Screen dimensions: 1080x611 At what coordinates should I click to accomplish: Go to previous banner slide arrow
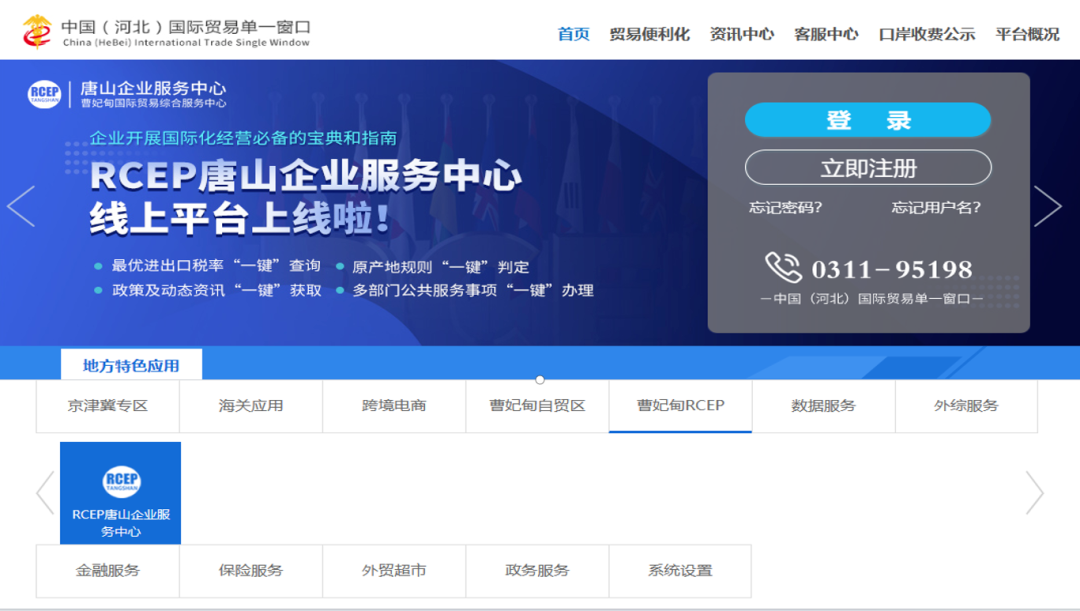point(21,206)
